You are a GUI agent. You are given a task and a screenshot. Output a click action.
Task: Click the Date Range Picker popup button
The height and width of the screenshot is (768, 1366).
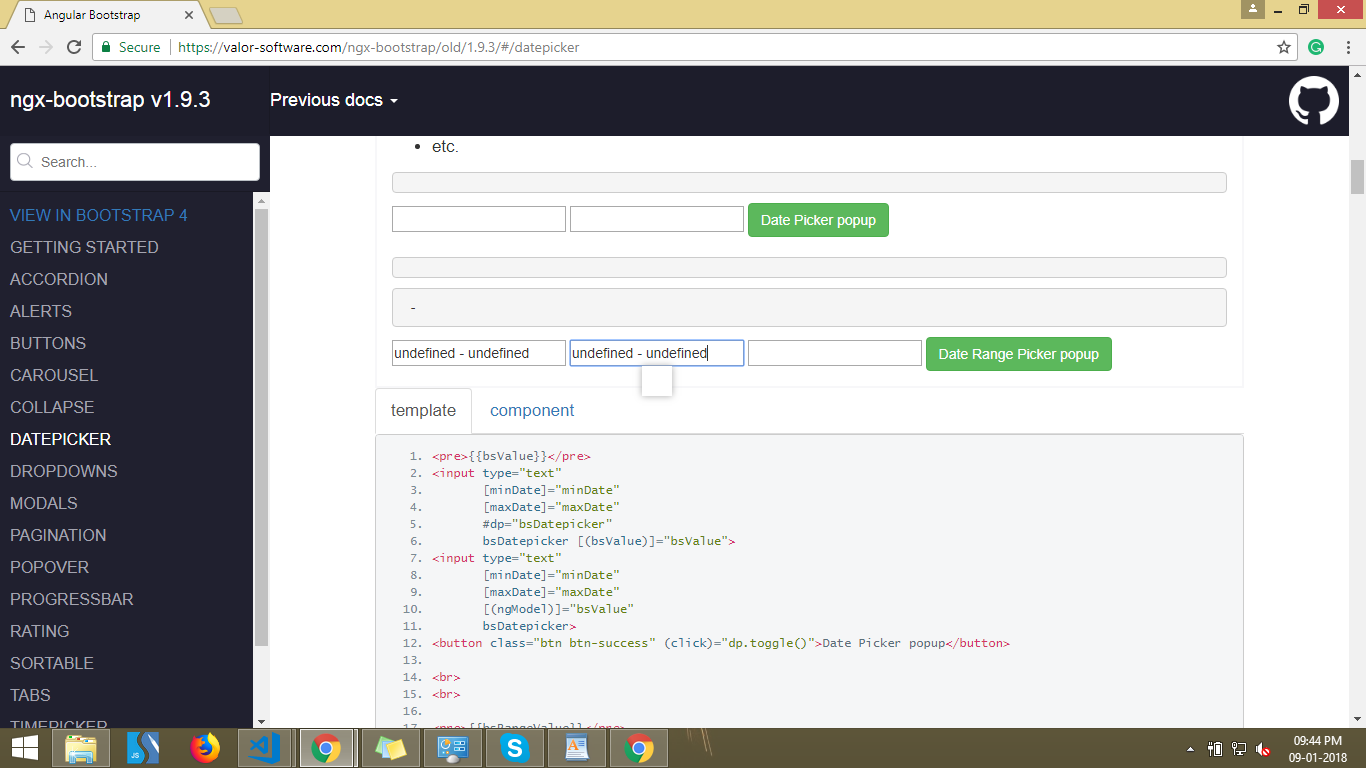click(1018, 353)
